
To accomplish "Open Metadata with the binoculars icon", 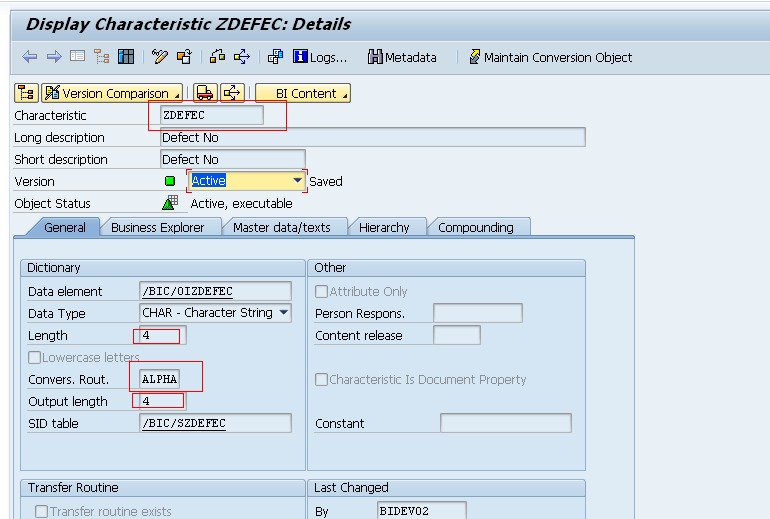I will pyautogui.click(x=402, y=57).
